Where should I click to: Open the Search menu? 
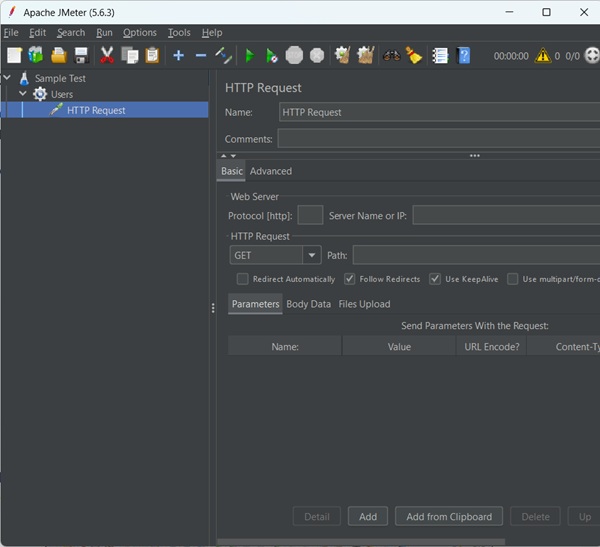[x=71, y=33]
